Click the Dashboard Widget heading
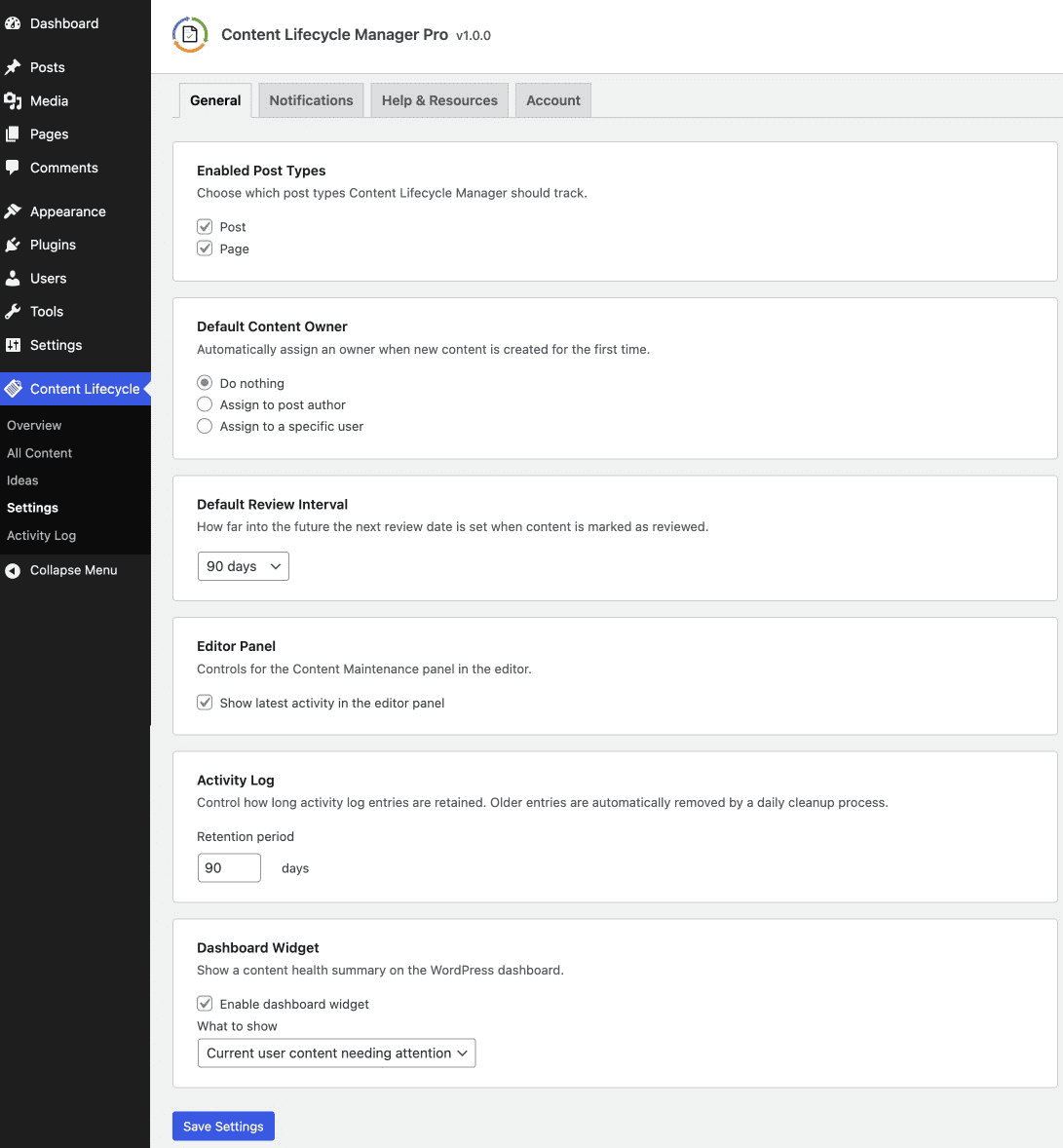 point(257,947)
